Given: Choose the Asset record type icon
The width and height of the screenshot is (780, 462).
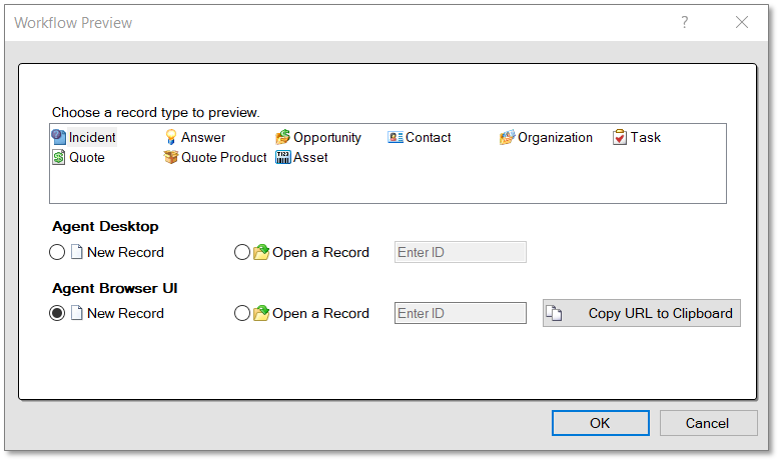Looking at the screenshot, I should 283,158.
